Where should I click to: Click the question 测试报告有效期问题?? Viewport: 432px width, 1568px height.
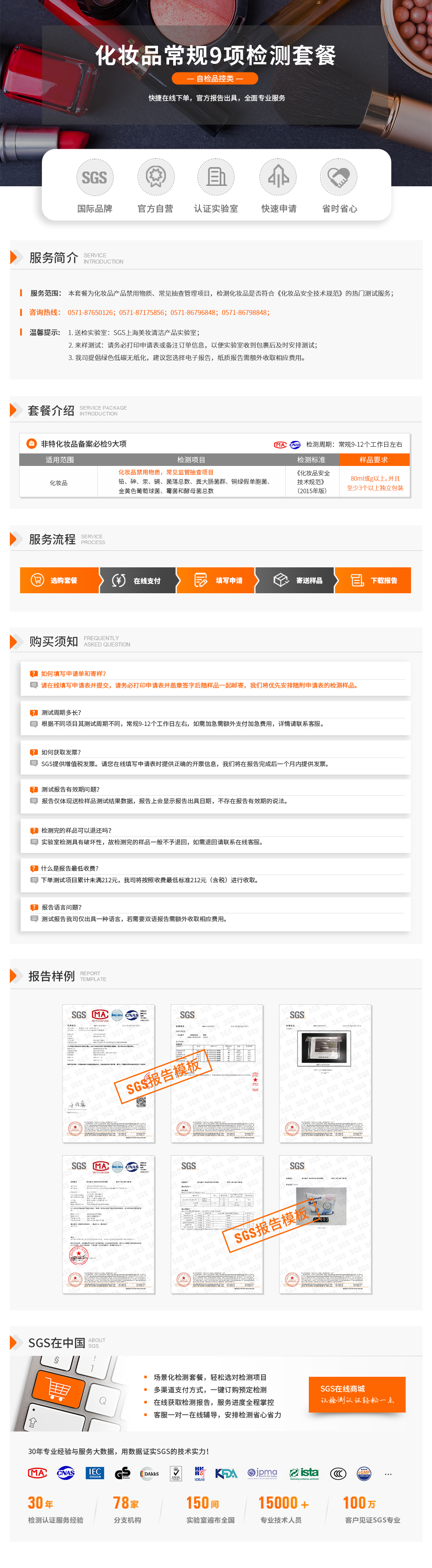(71, 789)
